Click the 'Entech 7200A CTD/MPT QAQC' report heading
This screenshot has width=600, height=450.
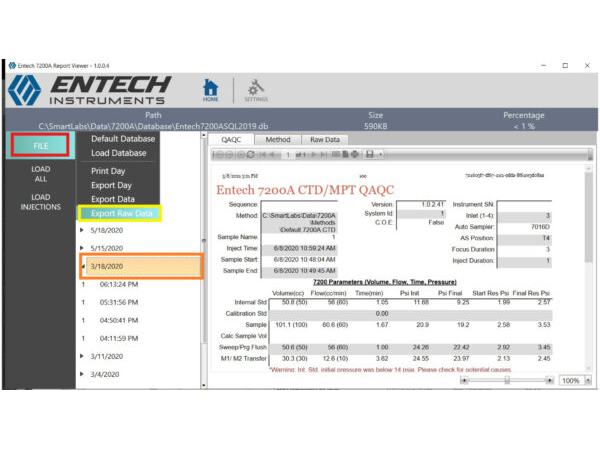pos(305,190)
